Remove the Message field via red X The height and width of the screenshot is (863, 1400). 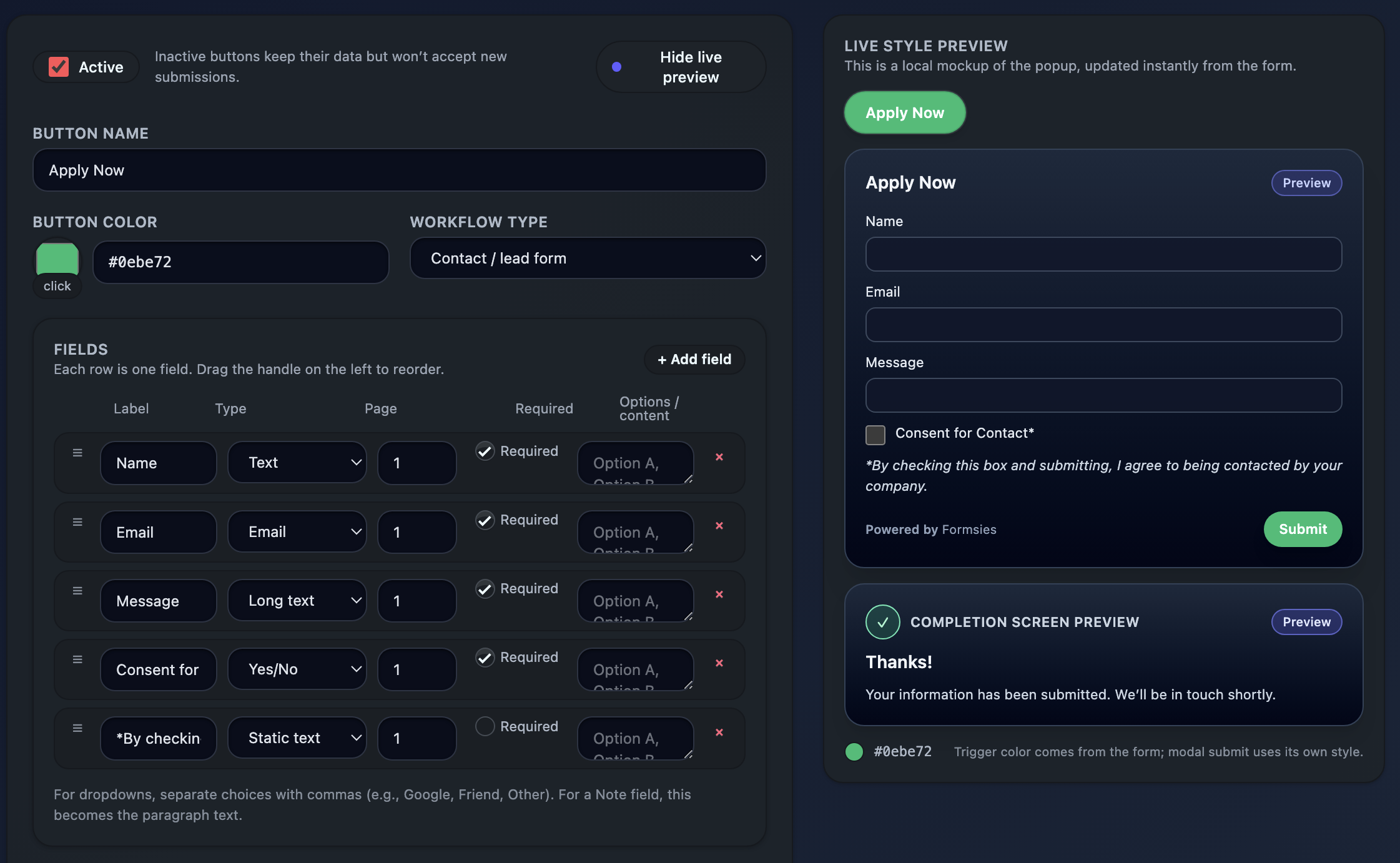coord(719,594)
